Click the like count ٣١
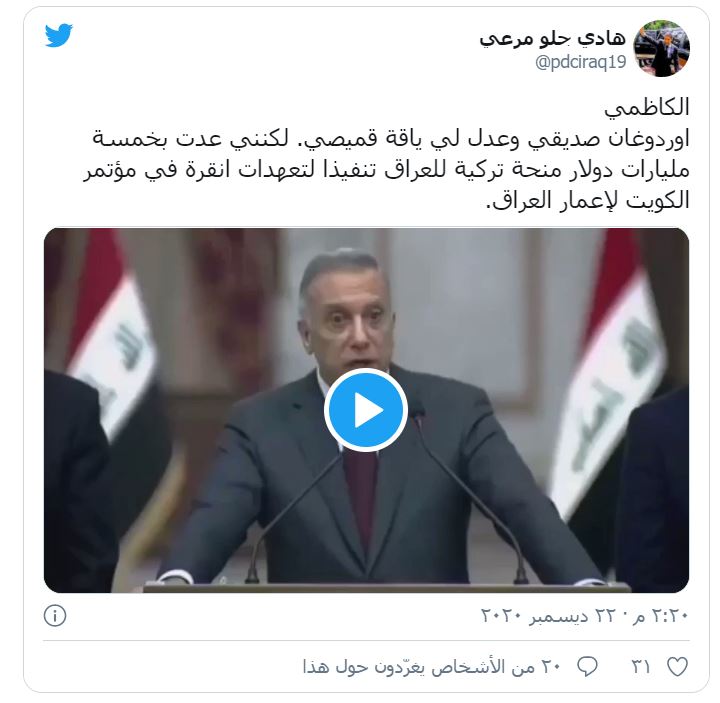720x703 pixels. coord(641,667)
